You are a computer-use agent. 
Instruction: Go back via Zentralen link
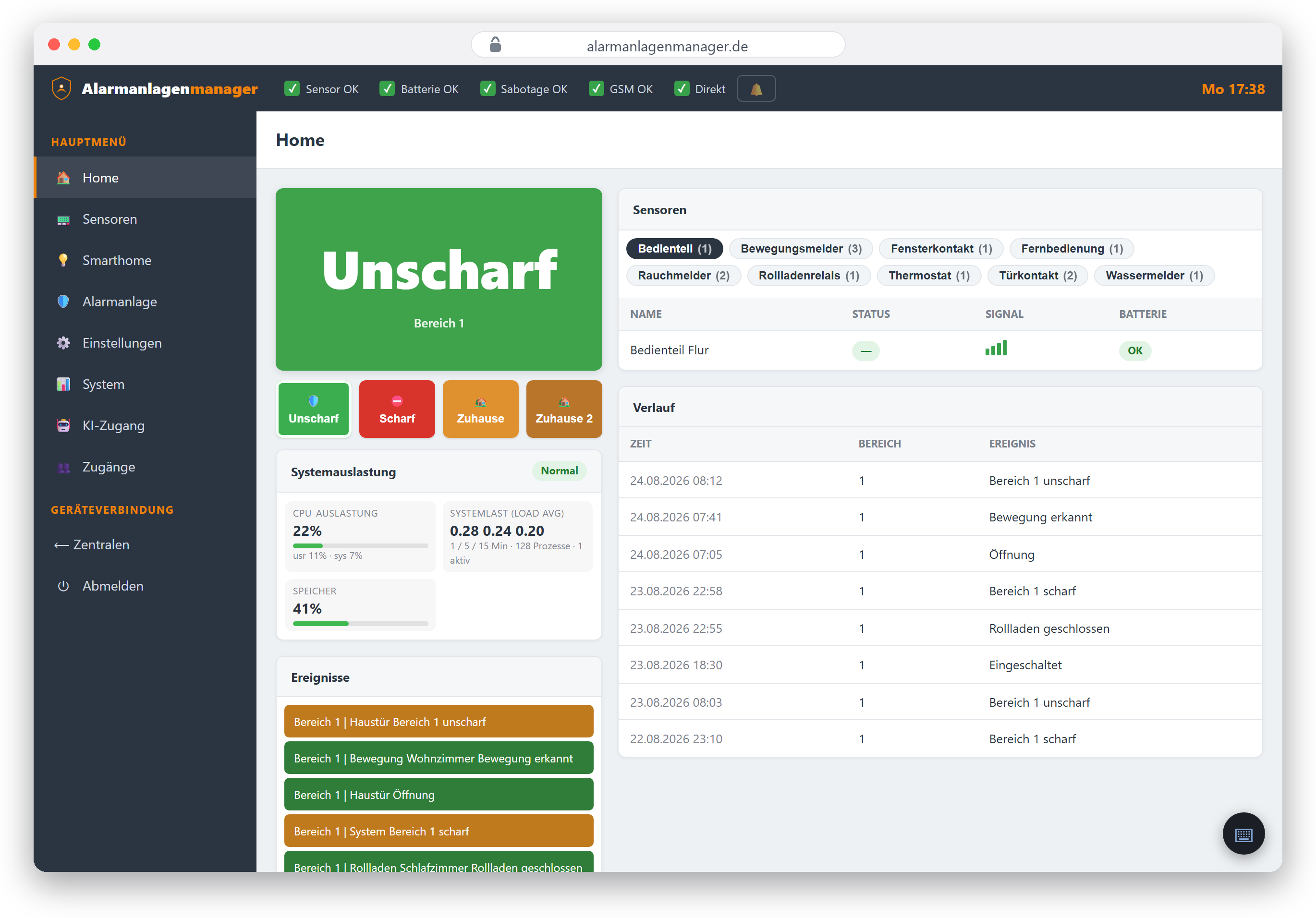point(92,544)
